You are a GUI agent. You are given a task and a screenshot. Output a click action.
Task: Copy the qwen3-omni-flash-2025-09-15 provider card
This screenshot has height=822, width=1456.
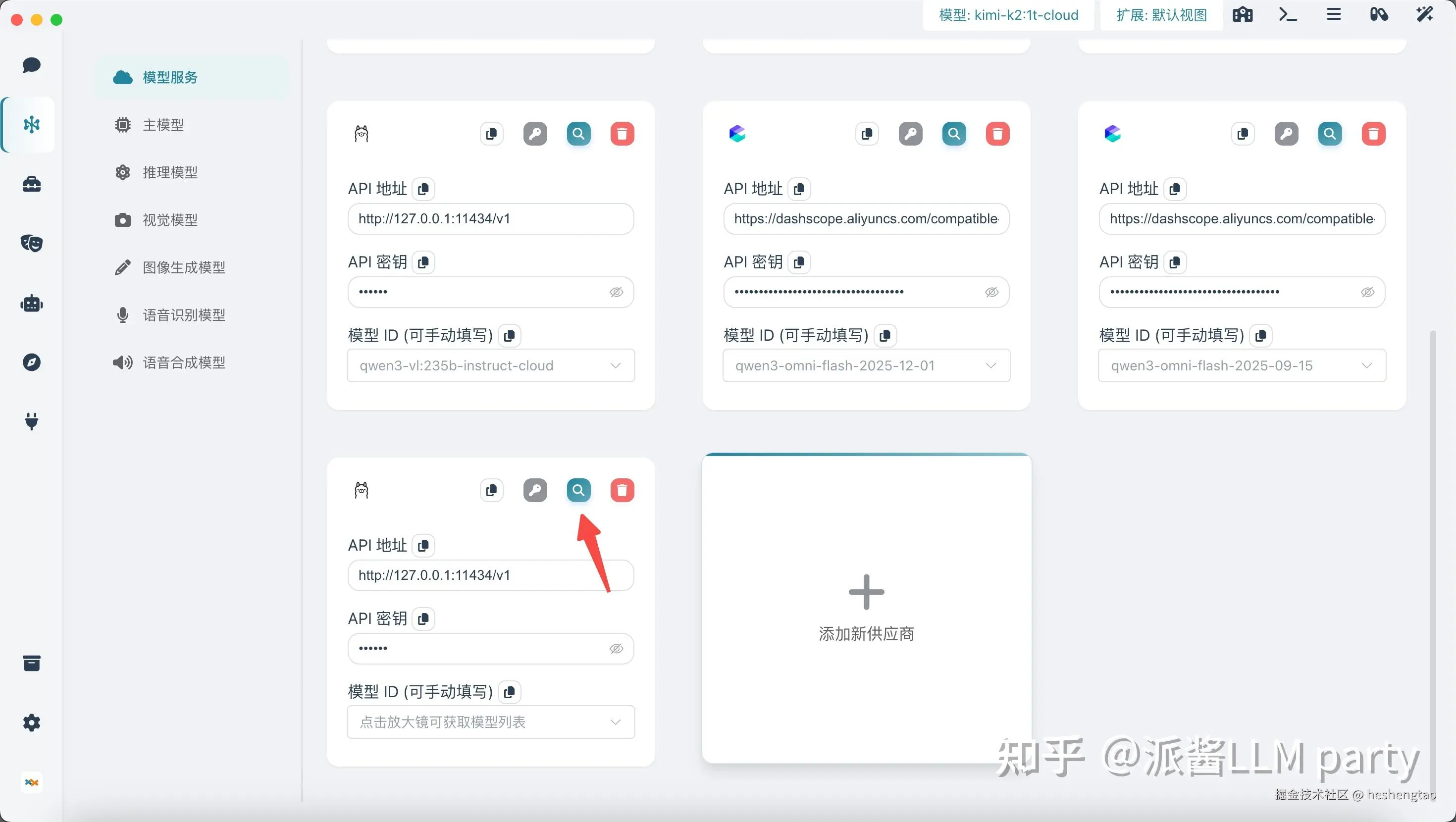point(1243,134)
